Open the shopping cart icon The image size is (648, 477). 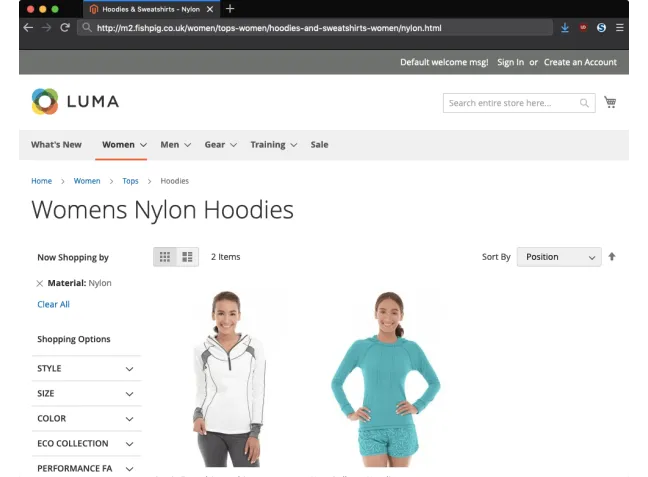click(x=610, y=102)
